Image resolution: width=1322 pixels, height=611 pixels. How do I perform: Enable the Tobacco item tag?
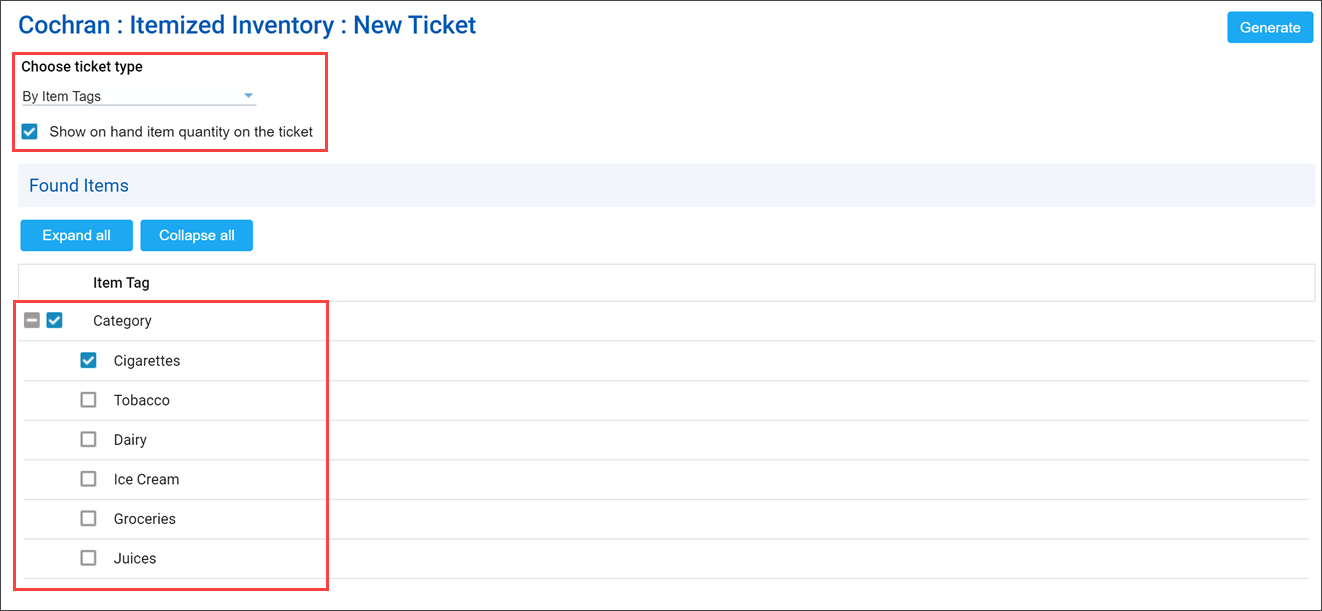click(88, 399)
